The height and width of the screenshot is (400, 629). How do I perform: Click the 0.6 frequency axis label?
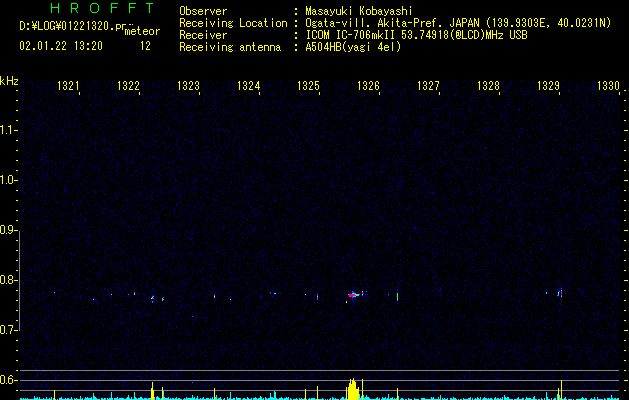8,380
